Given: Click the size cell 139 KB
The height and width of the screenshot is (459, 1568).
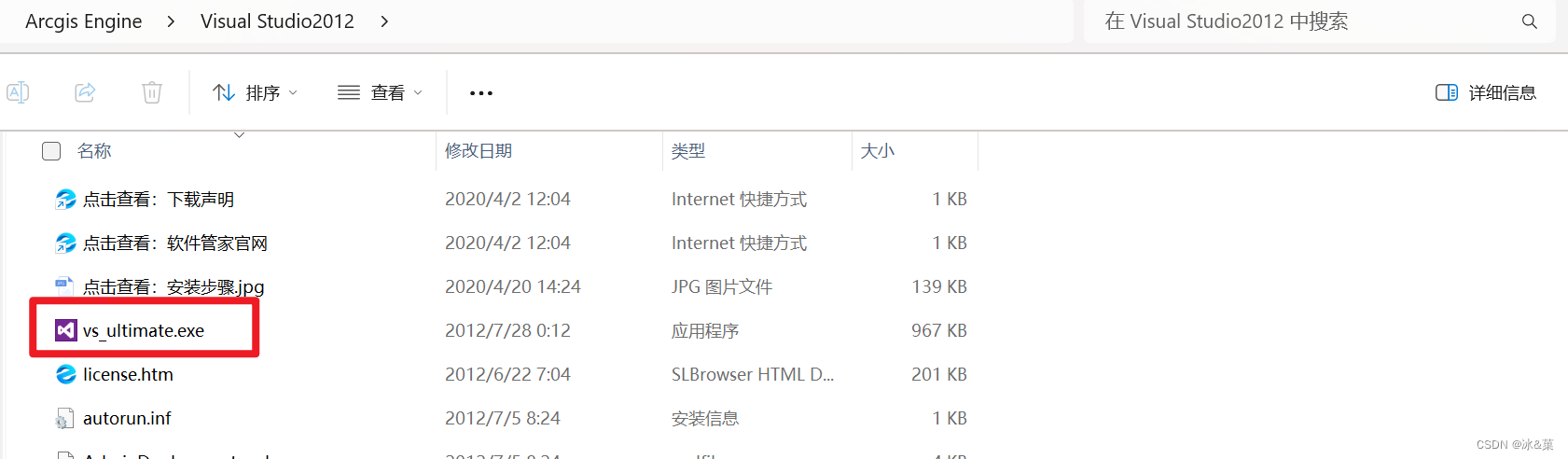Looking at the screenshot, I should pyautogui.click(x=939, y=286).
